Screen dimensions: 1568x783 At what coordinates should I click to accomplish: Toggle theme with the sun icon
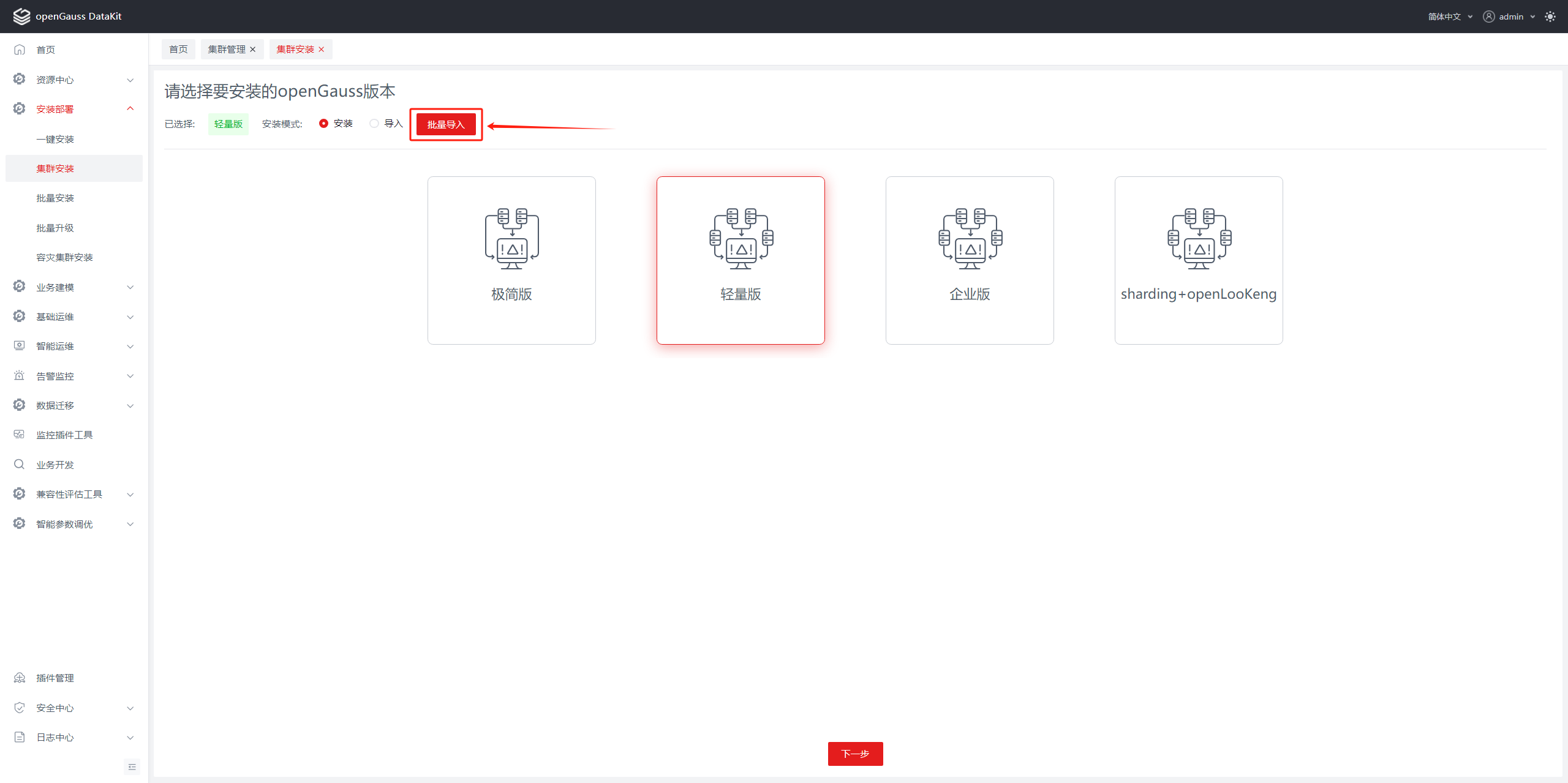pyautogui.click(x=1550, y=17)
